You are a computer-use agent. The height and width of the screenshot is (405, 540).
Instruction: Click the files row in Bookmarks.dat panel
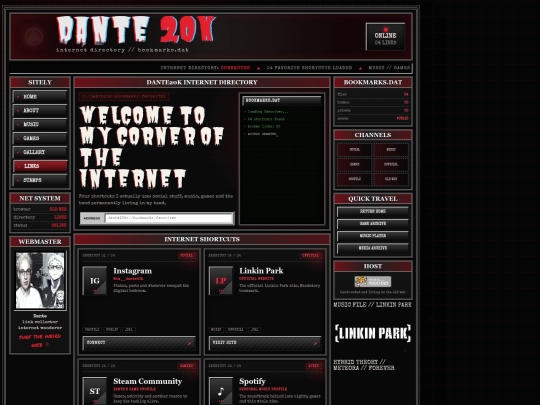coord(373,94)
